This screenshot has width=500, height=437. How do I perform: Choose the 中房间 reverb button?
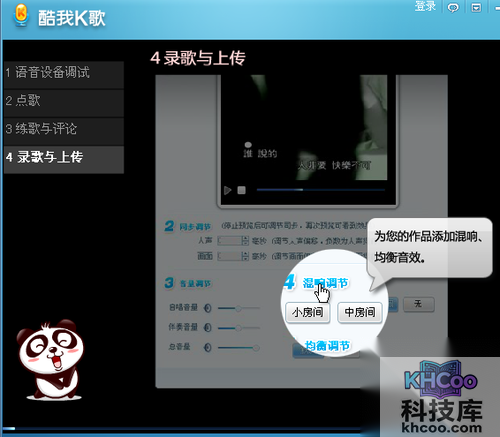pyautogui.click(x=360, y=312)
